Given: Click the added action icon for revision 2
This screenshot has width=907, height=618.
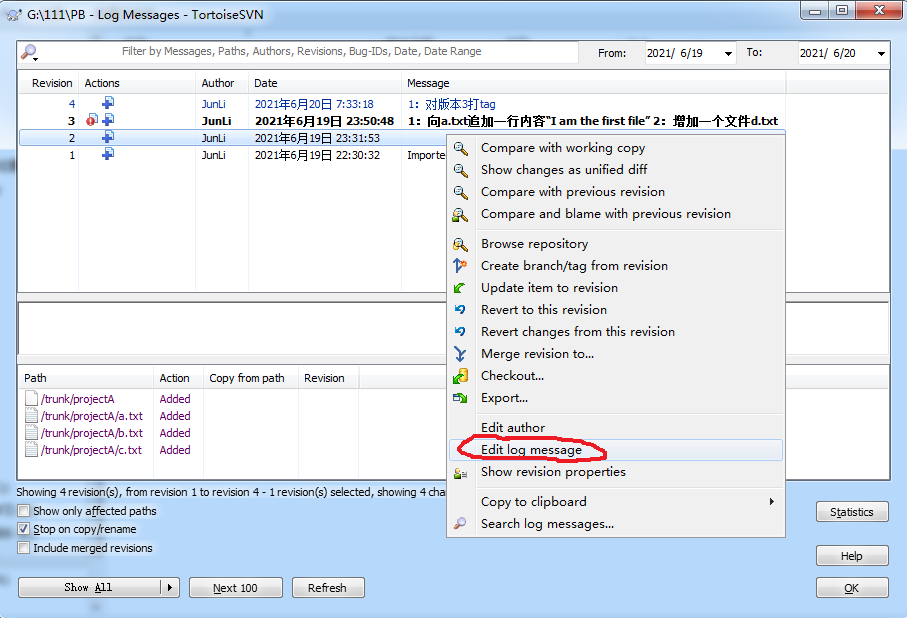Looking at the screenshot, I should [x=108, y=137].
